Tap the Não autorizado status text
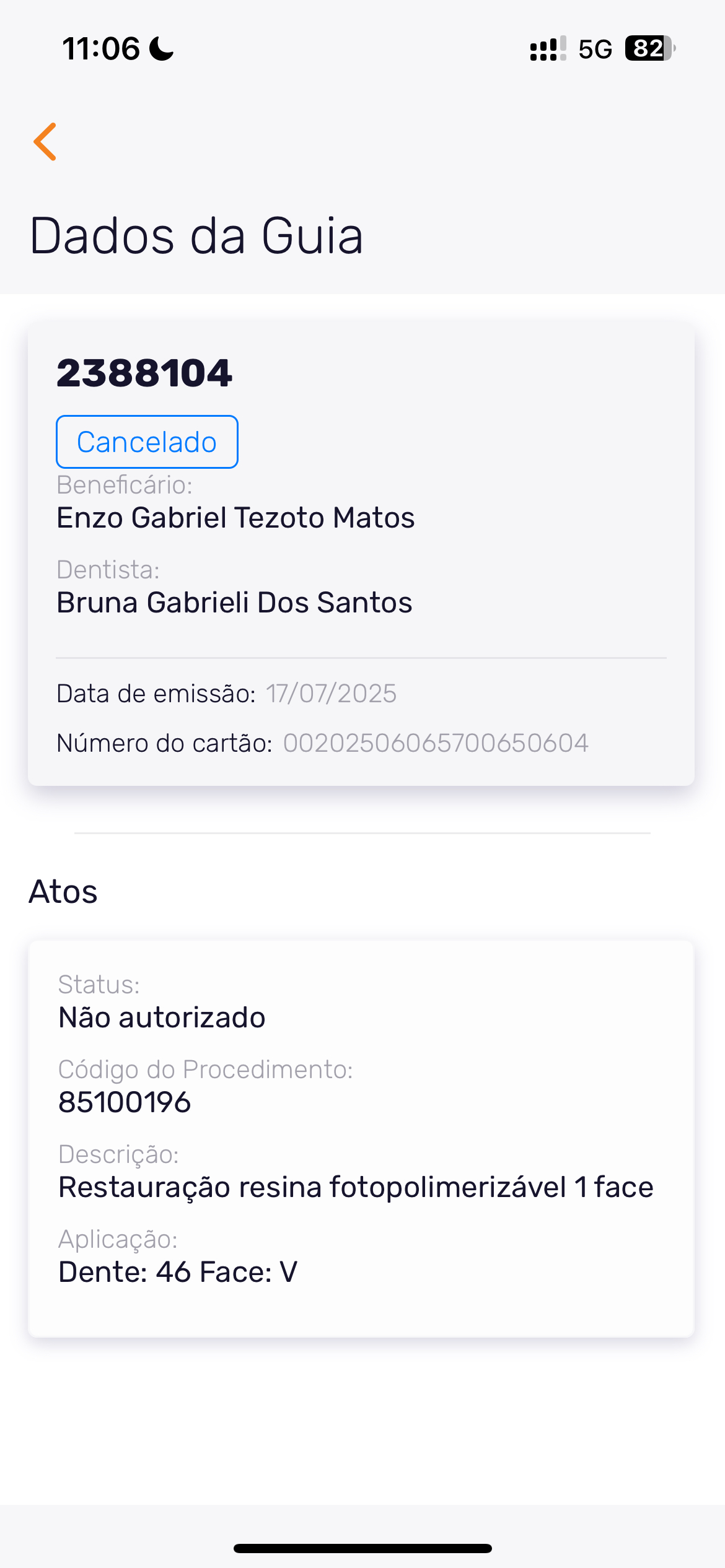The image size is (725, 1568). tap(162, 1017)
